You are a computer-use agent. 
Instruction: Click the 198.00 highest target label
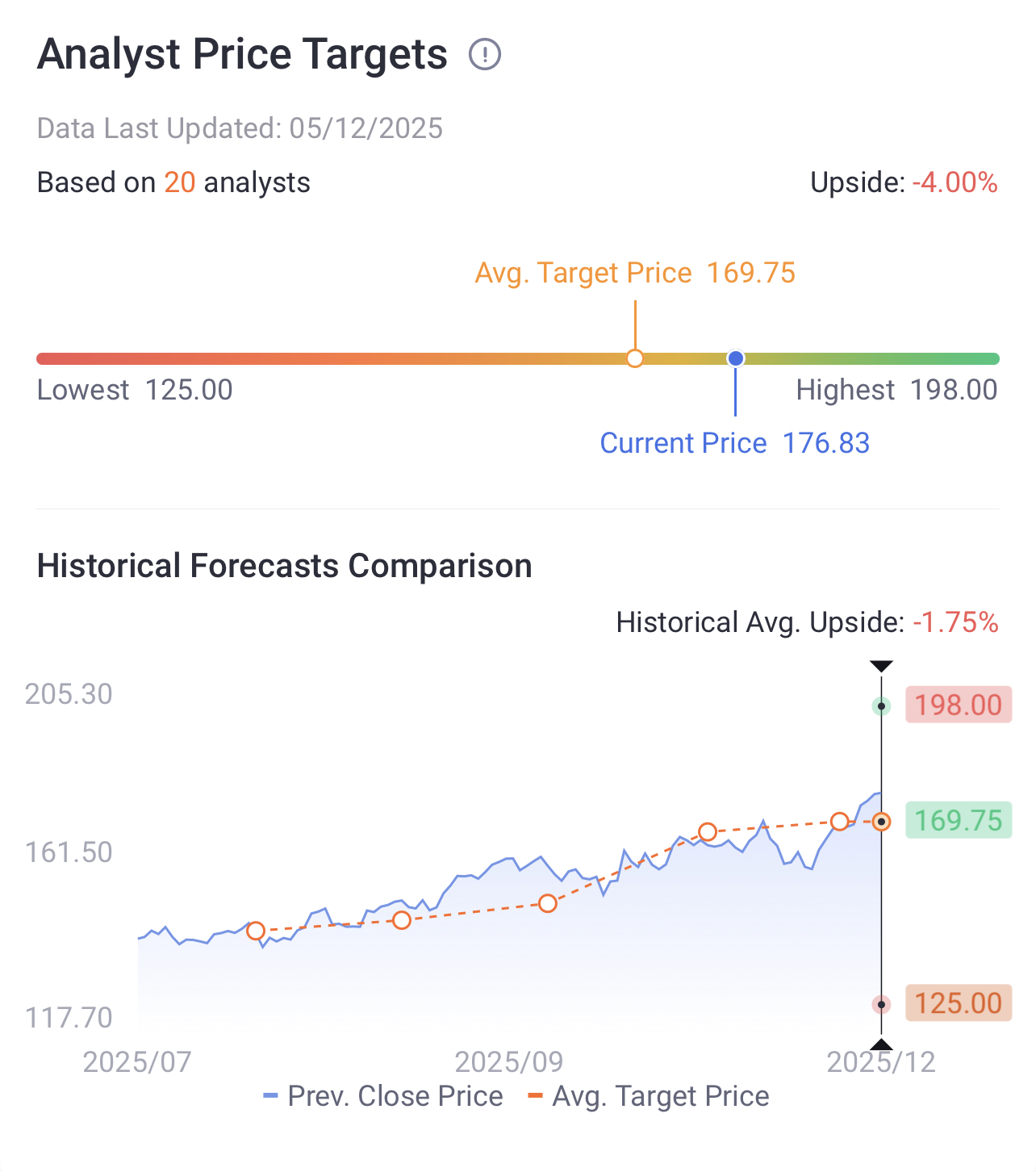(x=958, y=705)
